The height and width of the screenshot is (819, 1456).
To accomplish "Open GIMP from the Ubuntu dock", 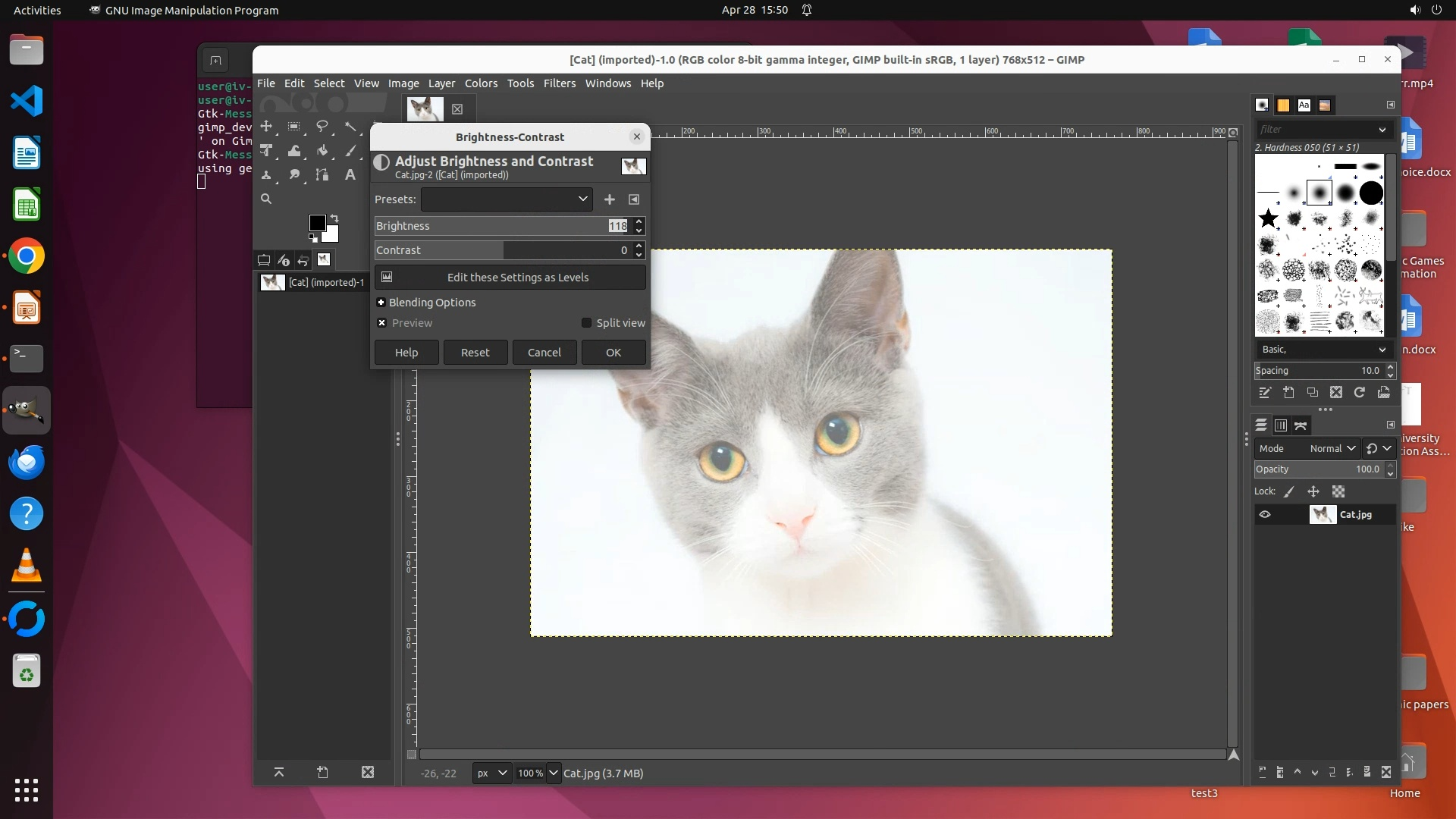I will 27,410.
